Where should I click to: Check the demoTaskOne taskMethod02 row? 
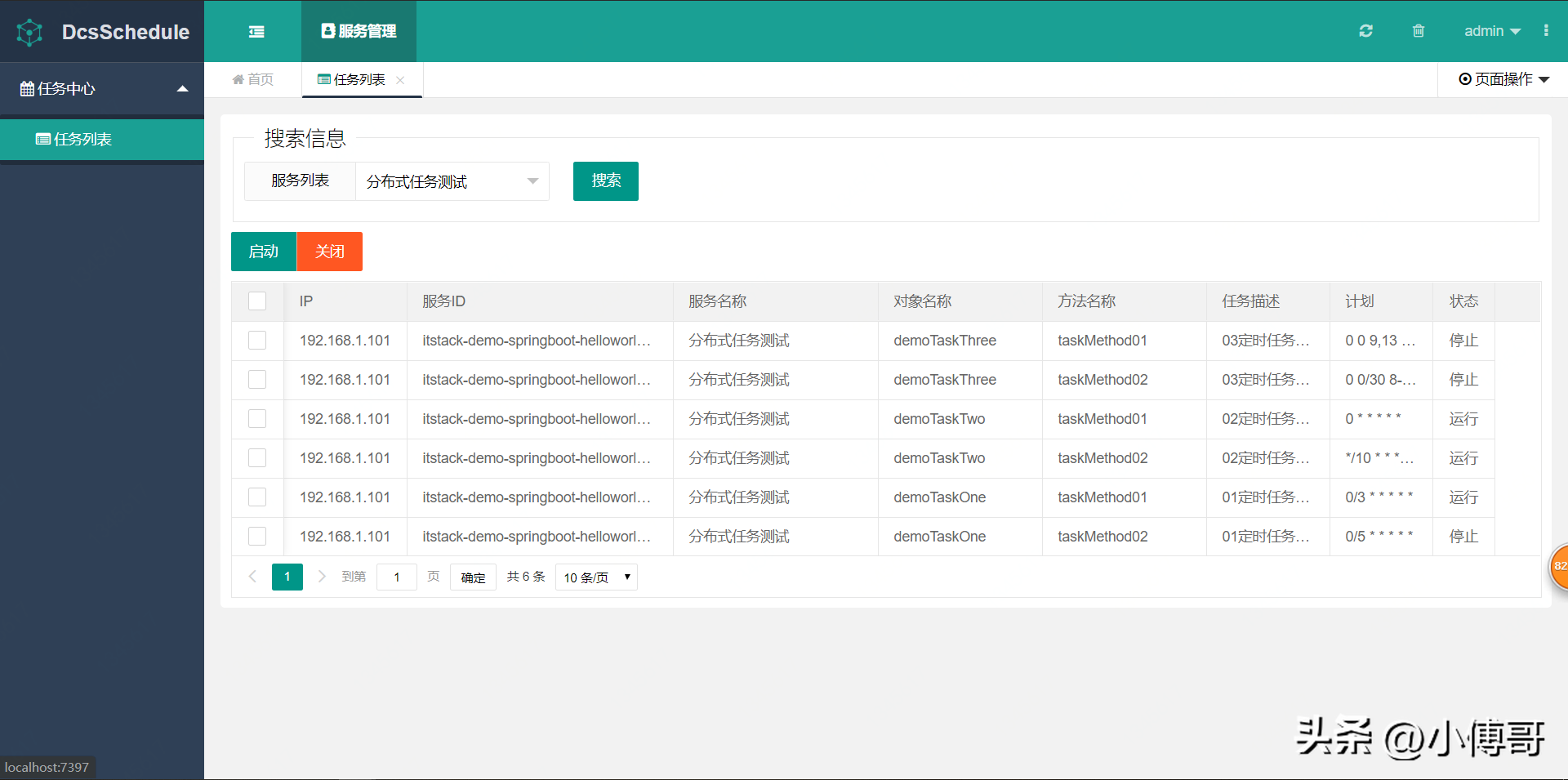click(x=257, y=537)
